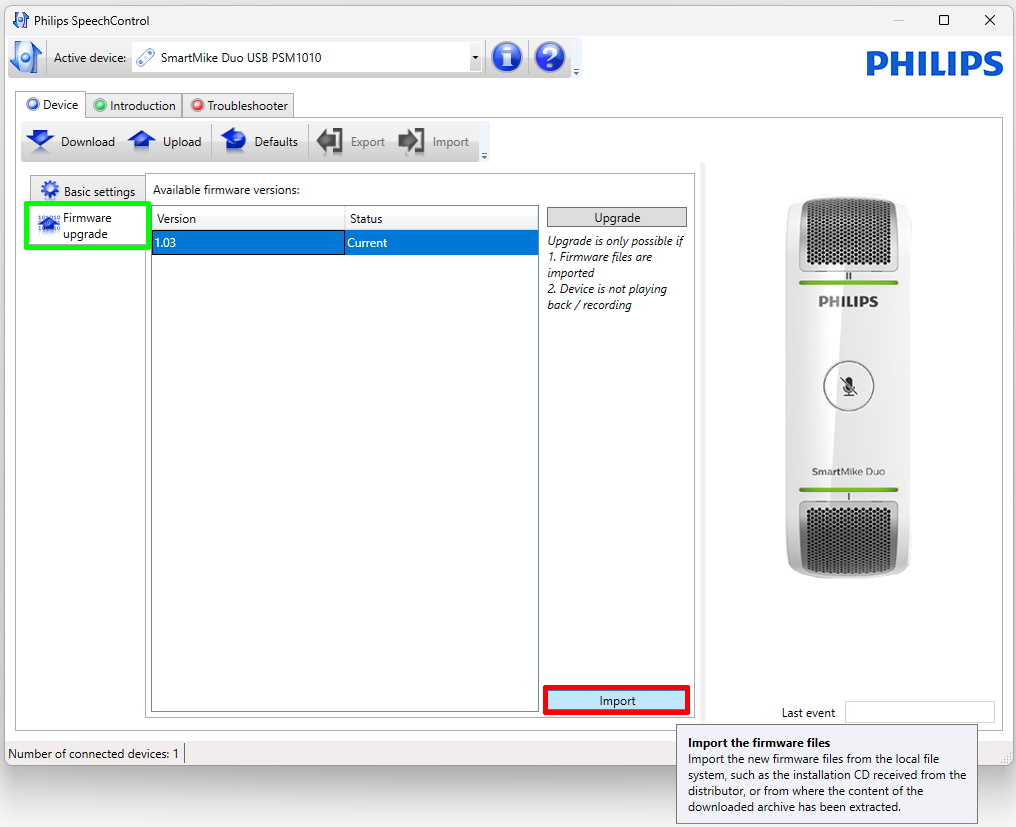
Task: Click the Last event field
Action: click(x=919, y=712)
